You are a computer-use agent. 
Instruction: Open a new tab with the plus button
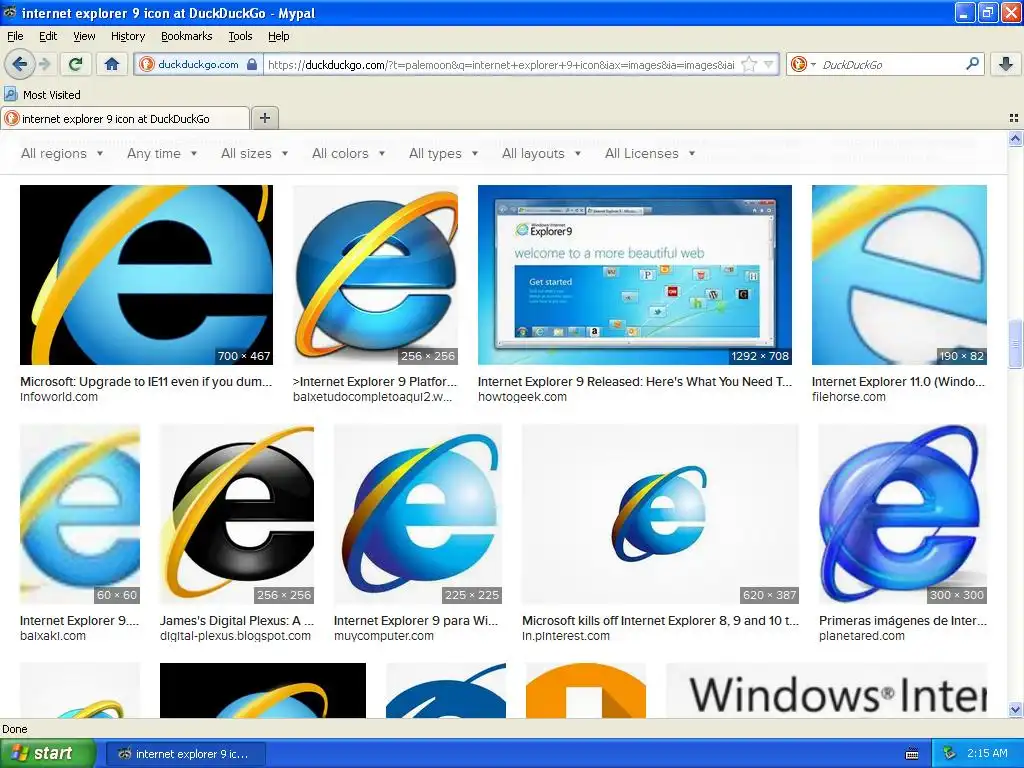pyautogui.click(x=264, y=118)
